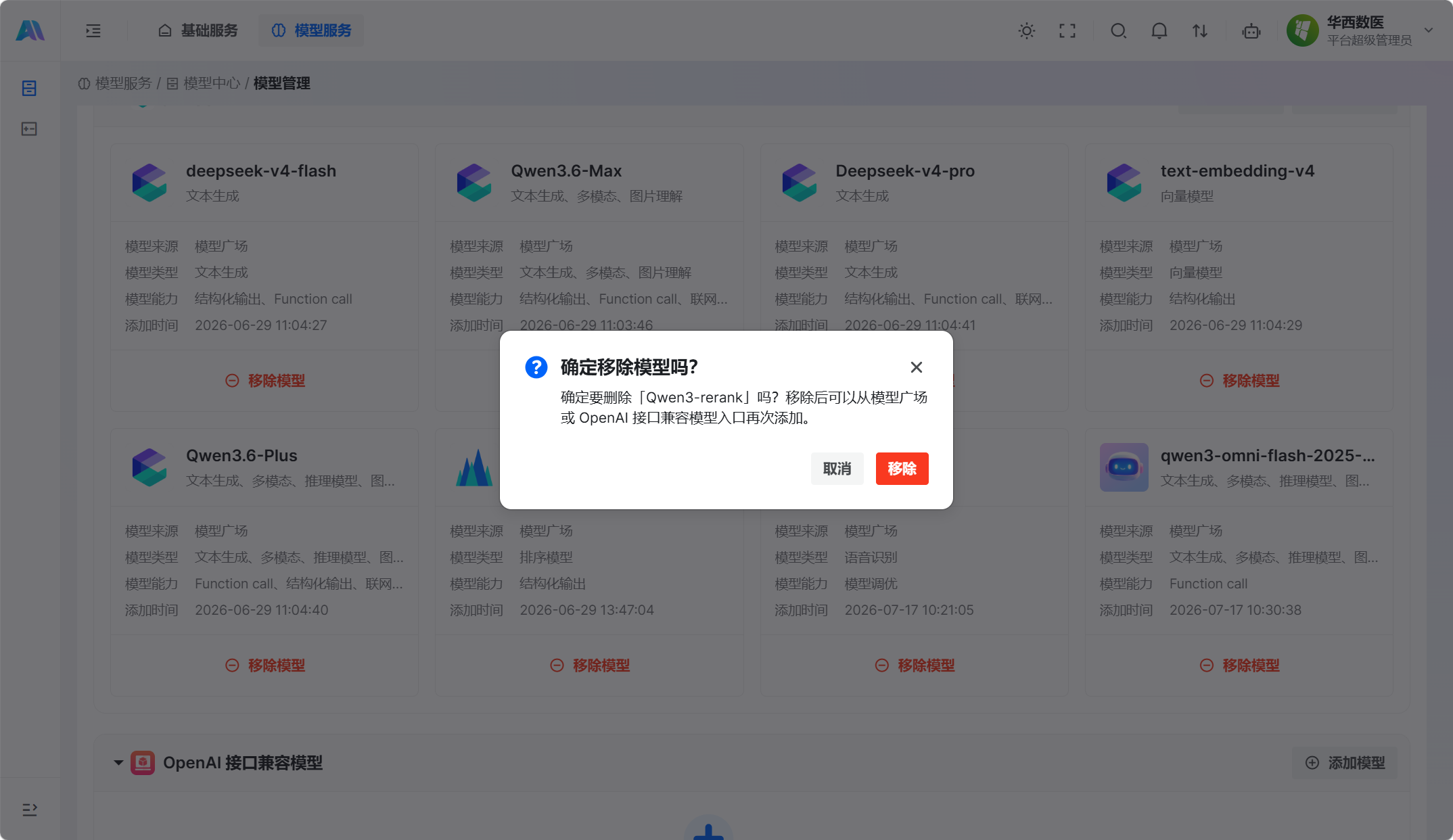The image size is (1453, 840).
Task: Open notifications bell icon
Action: click(1159, 30)
